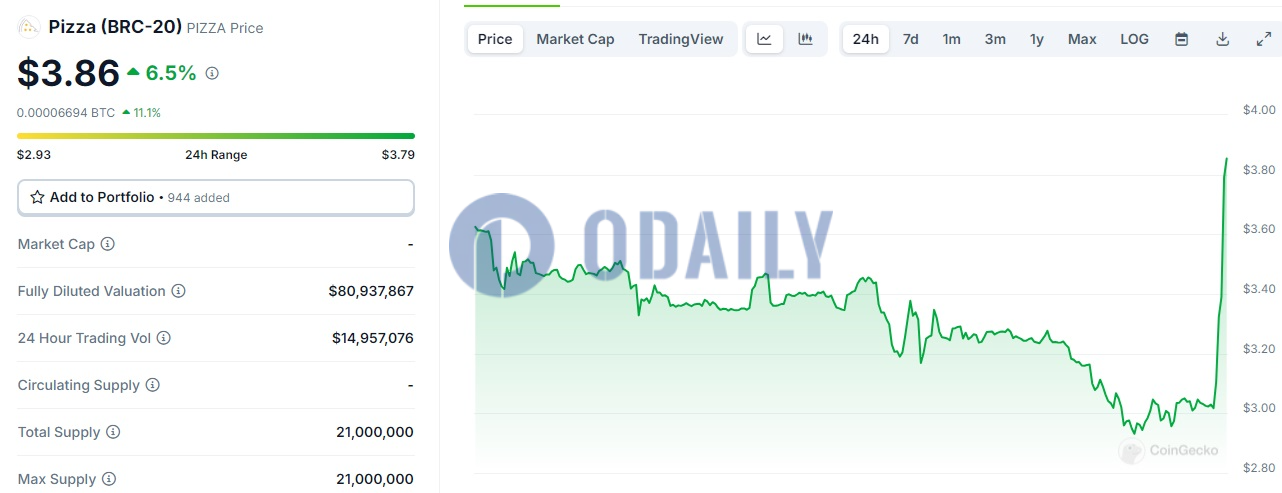
Task: Click info icon next to Circulating Supply
Action: pos(153,385)
